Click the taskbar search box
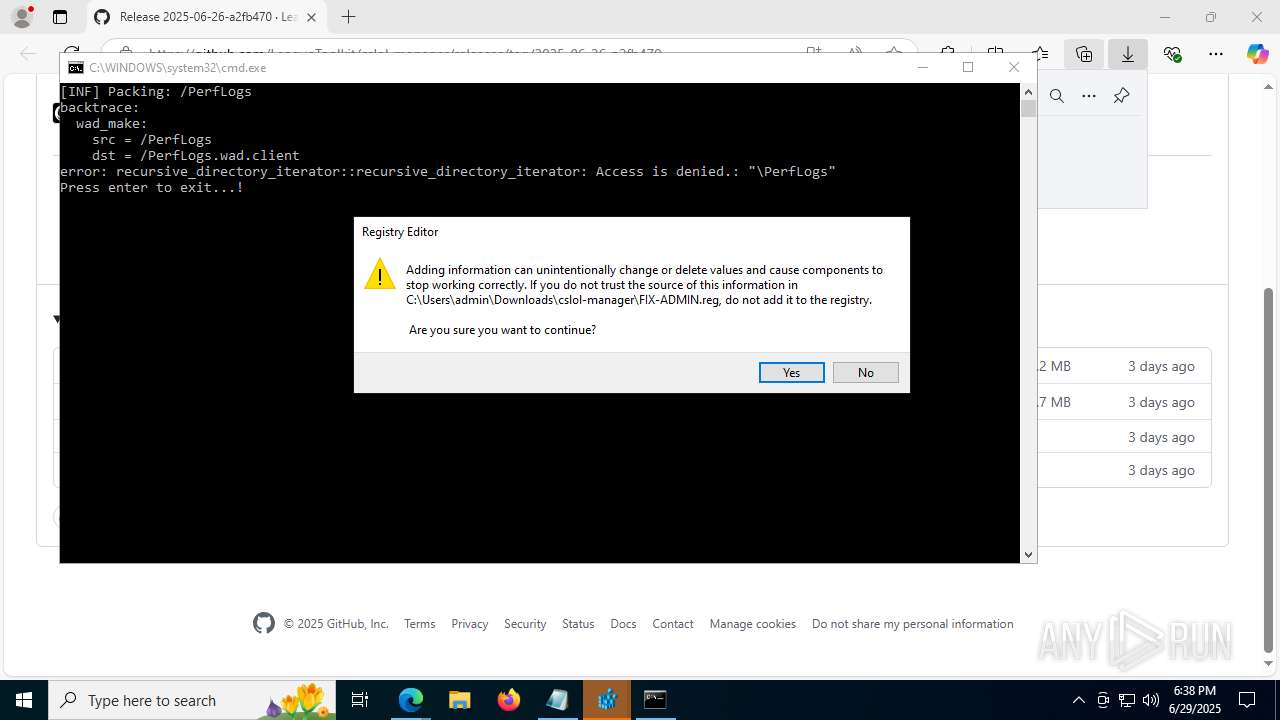 (x=192, y=700)
